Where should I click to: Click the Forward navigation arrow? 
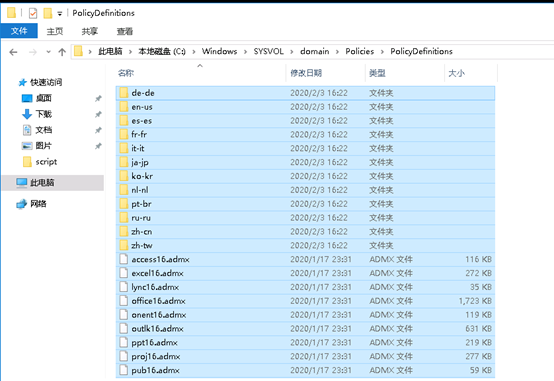[x=33, y=52]
